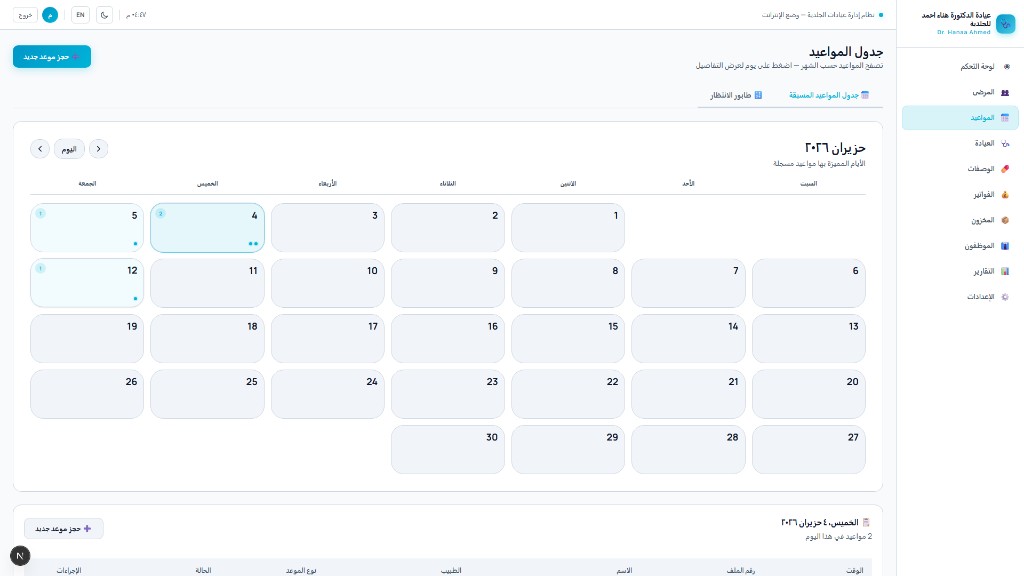Select calendar day 16
The height and width of the screenshot is (576, 1024).
tap(448, 338)
